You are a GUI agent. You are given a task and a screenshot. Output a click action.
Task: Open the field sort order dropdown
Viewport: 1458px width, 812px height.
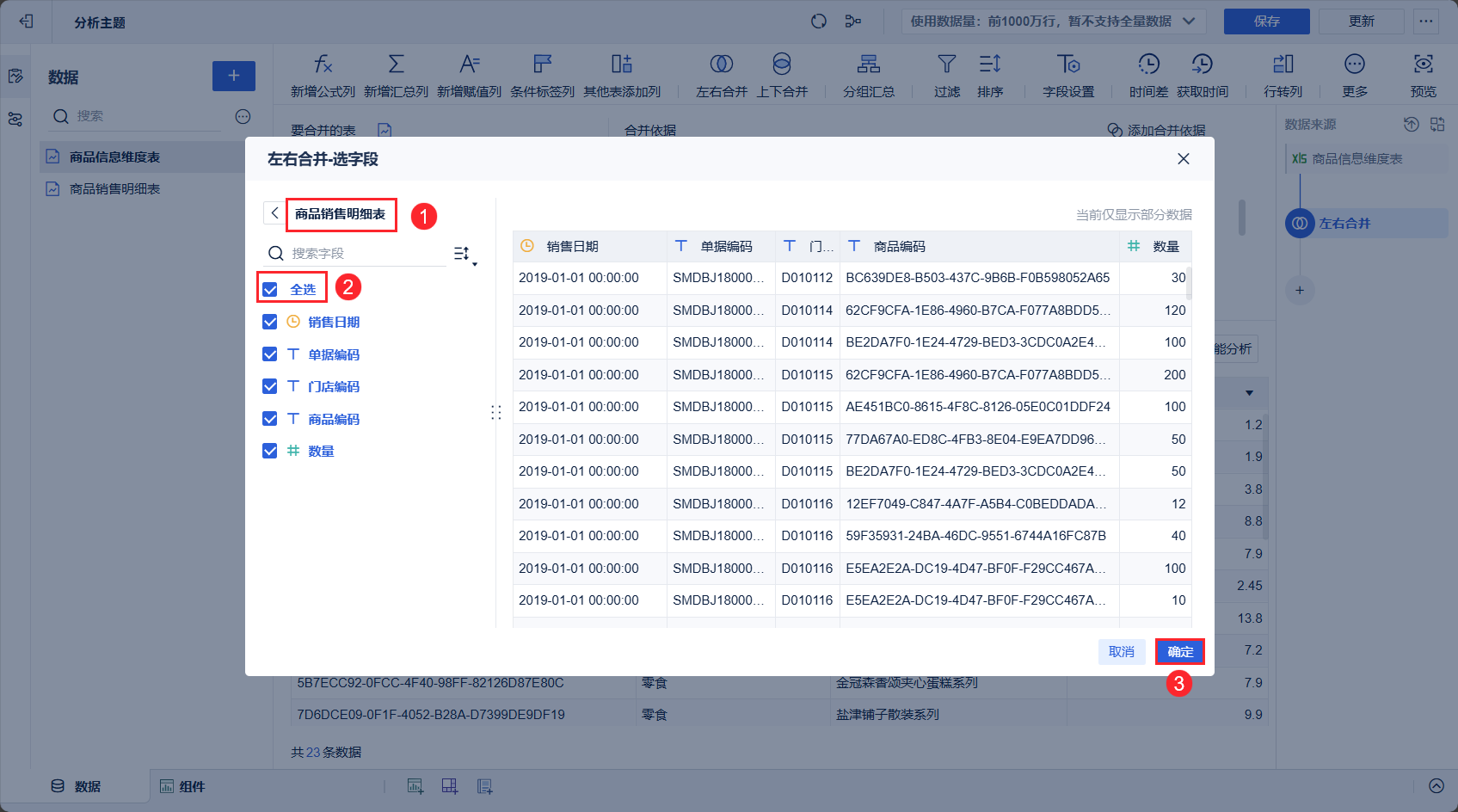[464, 254]
